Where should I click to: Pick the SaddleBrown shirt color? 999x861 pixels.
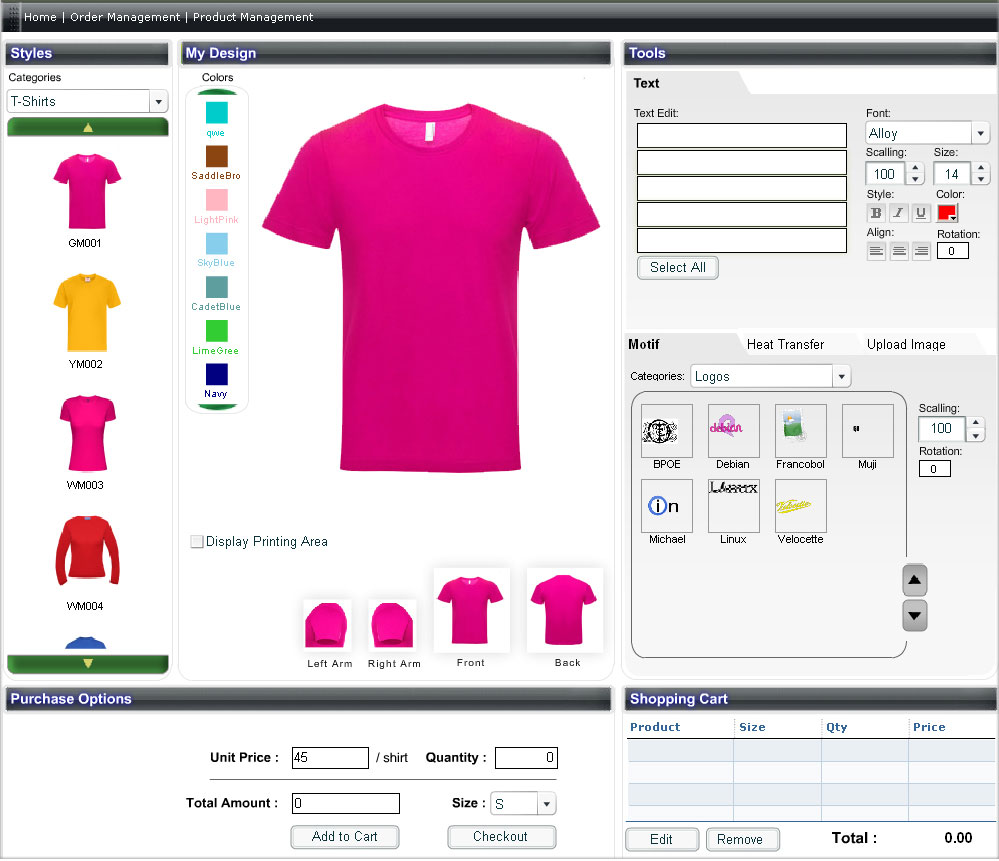point(217,156)
